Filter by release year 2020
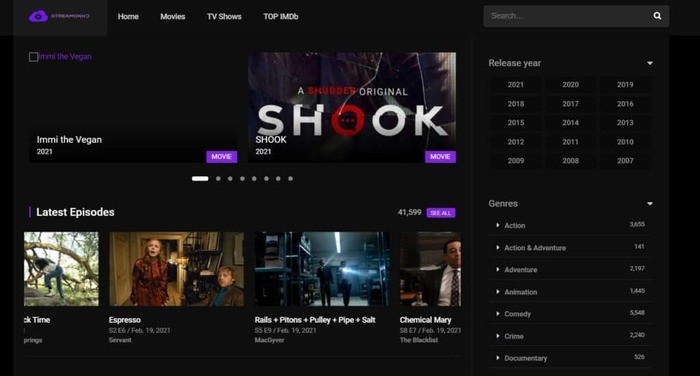Viewport: 700px width, 376px height. pos(571,84)
